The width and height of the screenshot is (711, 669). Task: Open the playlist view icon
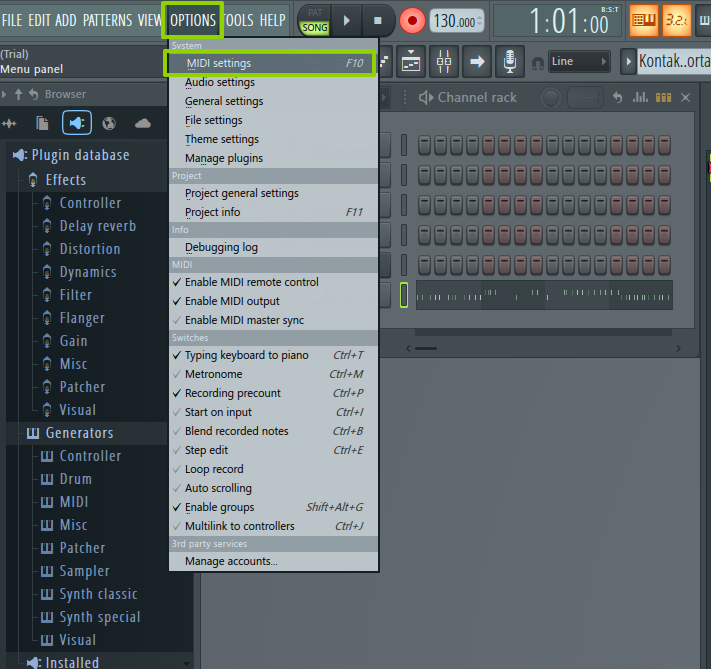click(412, 62)
